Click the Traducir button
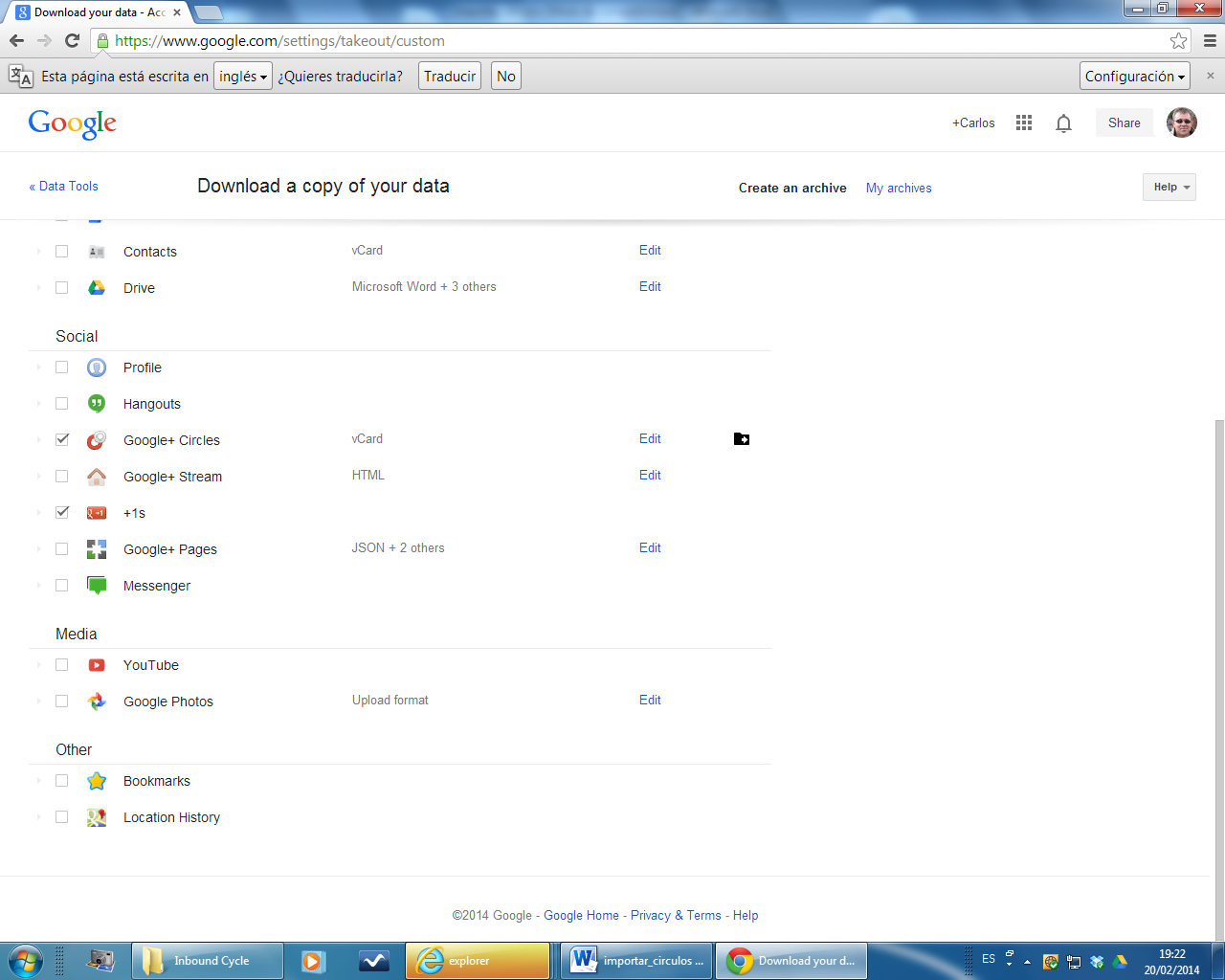 450,77
